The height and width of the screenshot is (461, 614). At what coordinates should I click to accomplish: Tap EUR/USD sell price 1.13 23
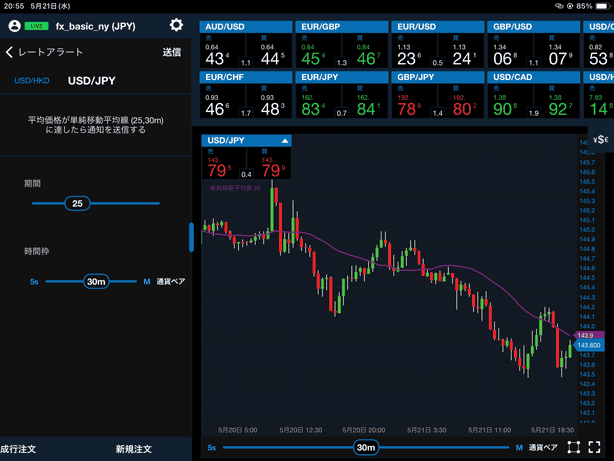tap(410, 52)
